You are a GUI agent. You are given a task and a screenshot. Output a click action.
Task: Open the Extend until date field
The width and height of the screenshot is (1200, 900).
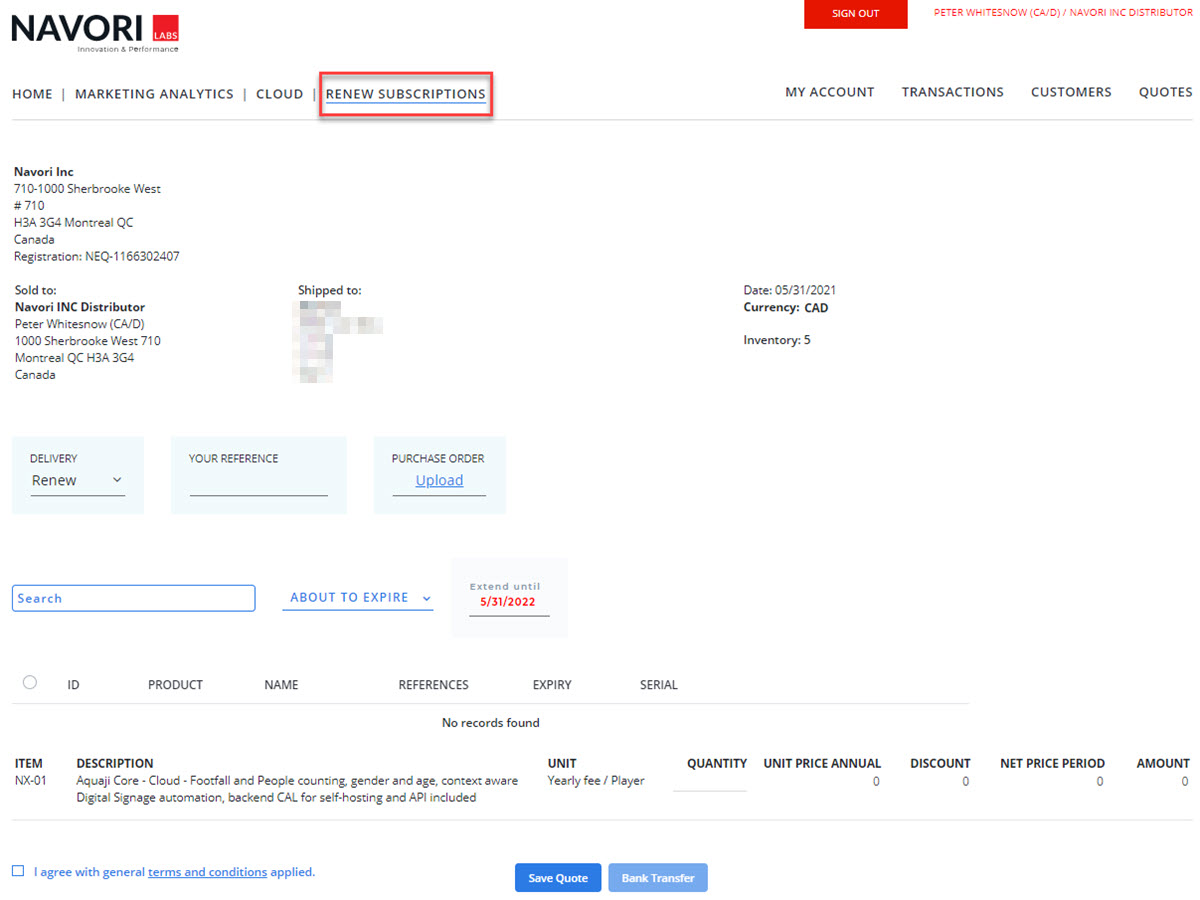tap(508, 603)
